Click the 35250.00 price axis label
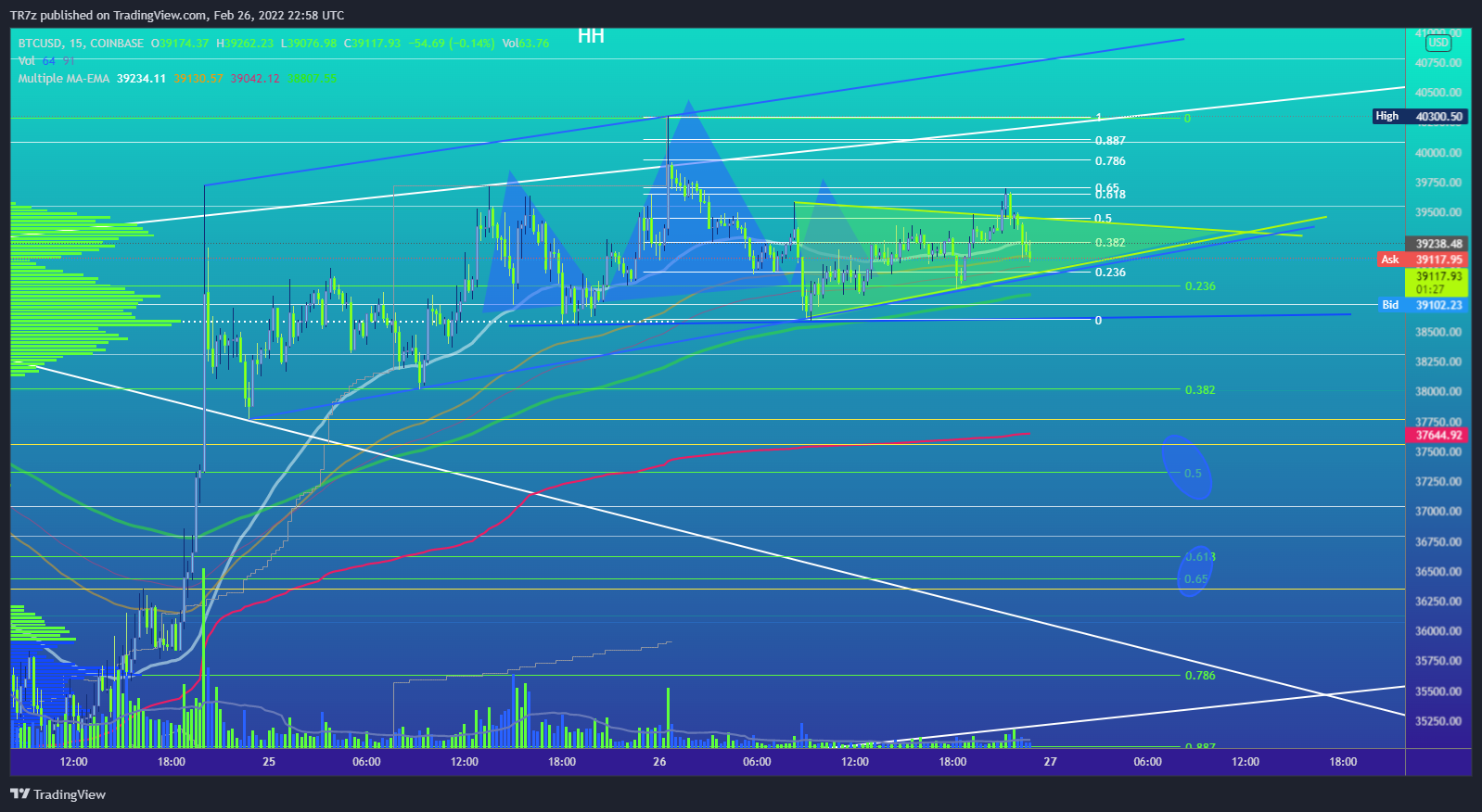This screenshot has height=812, width=1482. (1438, 721)
